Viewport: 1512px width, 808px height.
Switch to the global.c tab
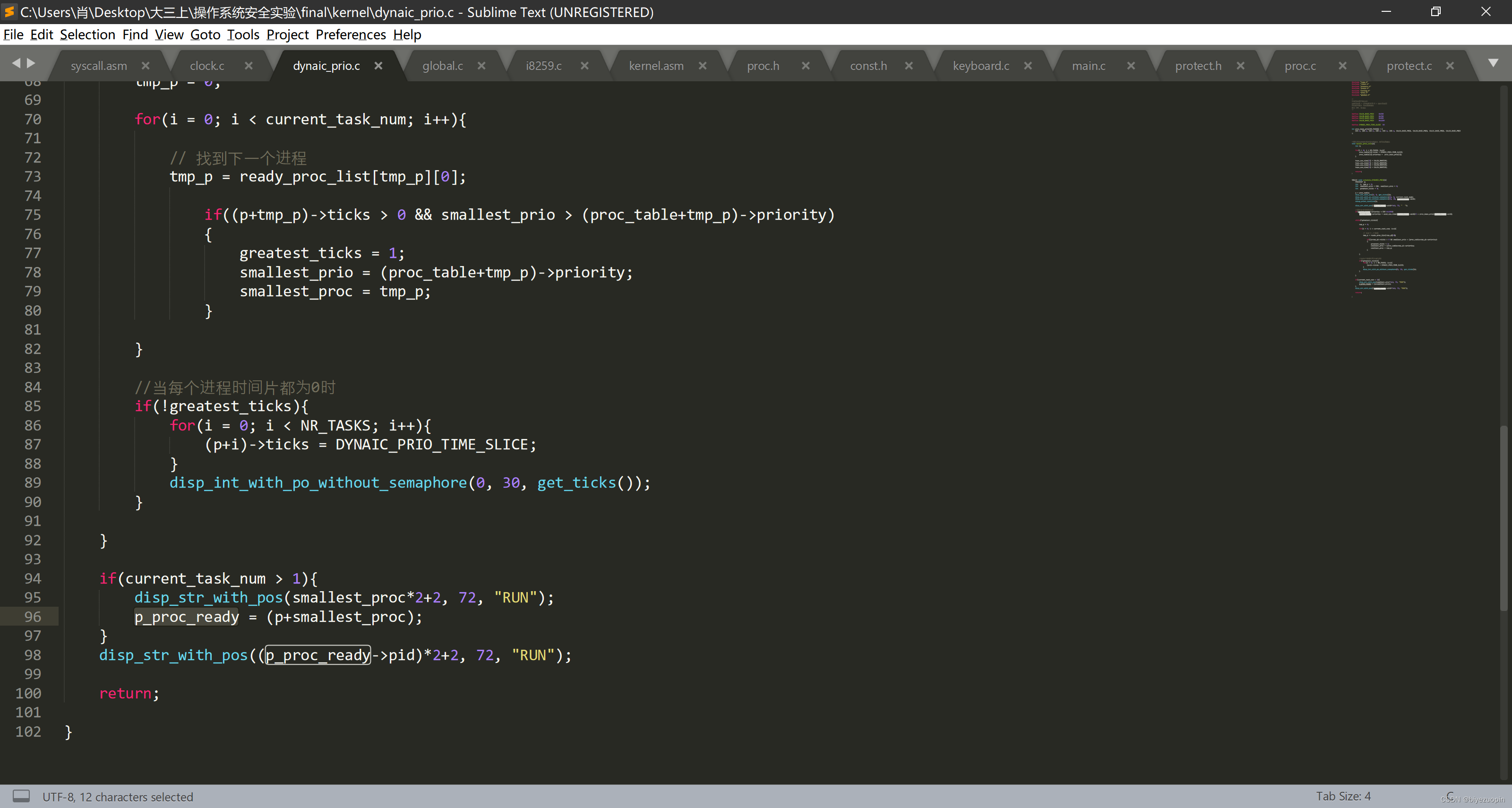coord(443,66)
